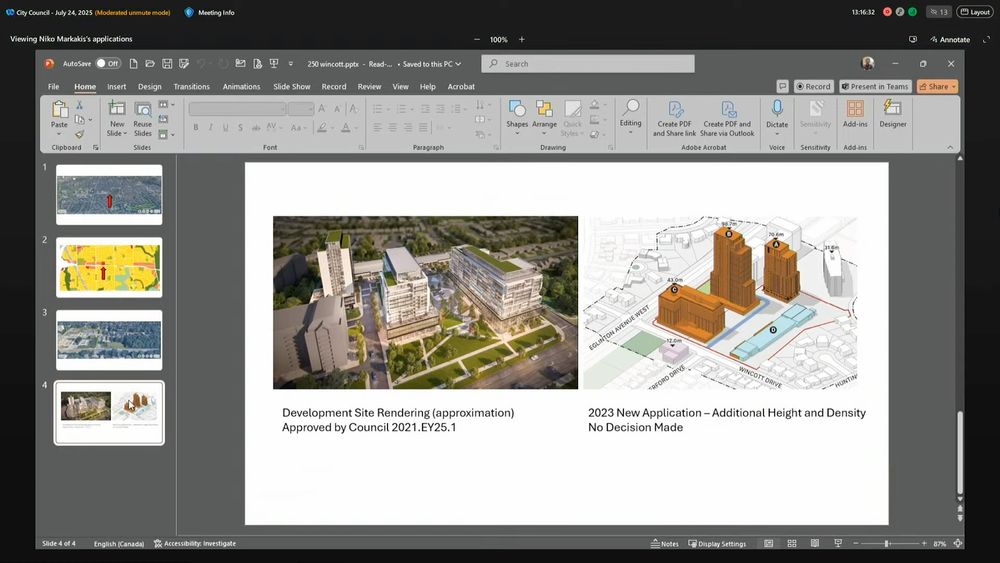Click the Save icon in the title bar
Screen dimensions: 1000x563
pos(167,64)
